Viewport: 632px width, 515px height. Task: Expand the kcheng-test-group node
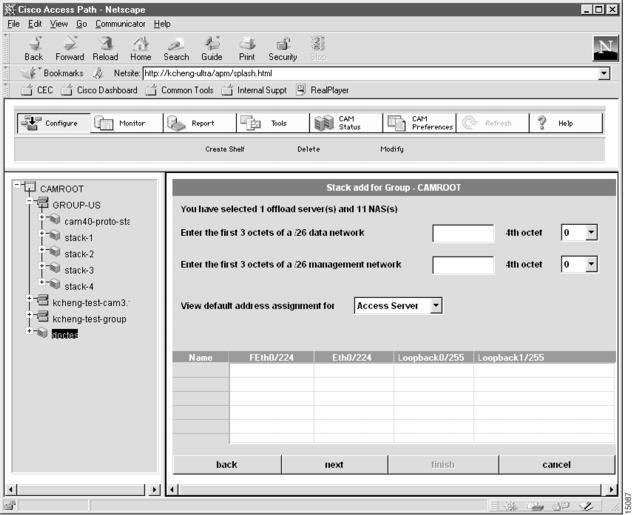(x=29, y=314)
